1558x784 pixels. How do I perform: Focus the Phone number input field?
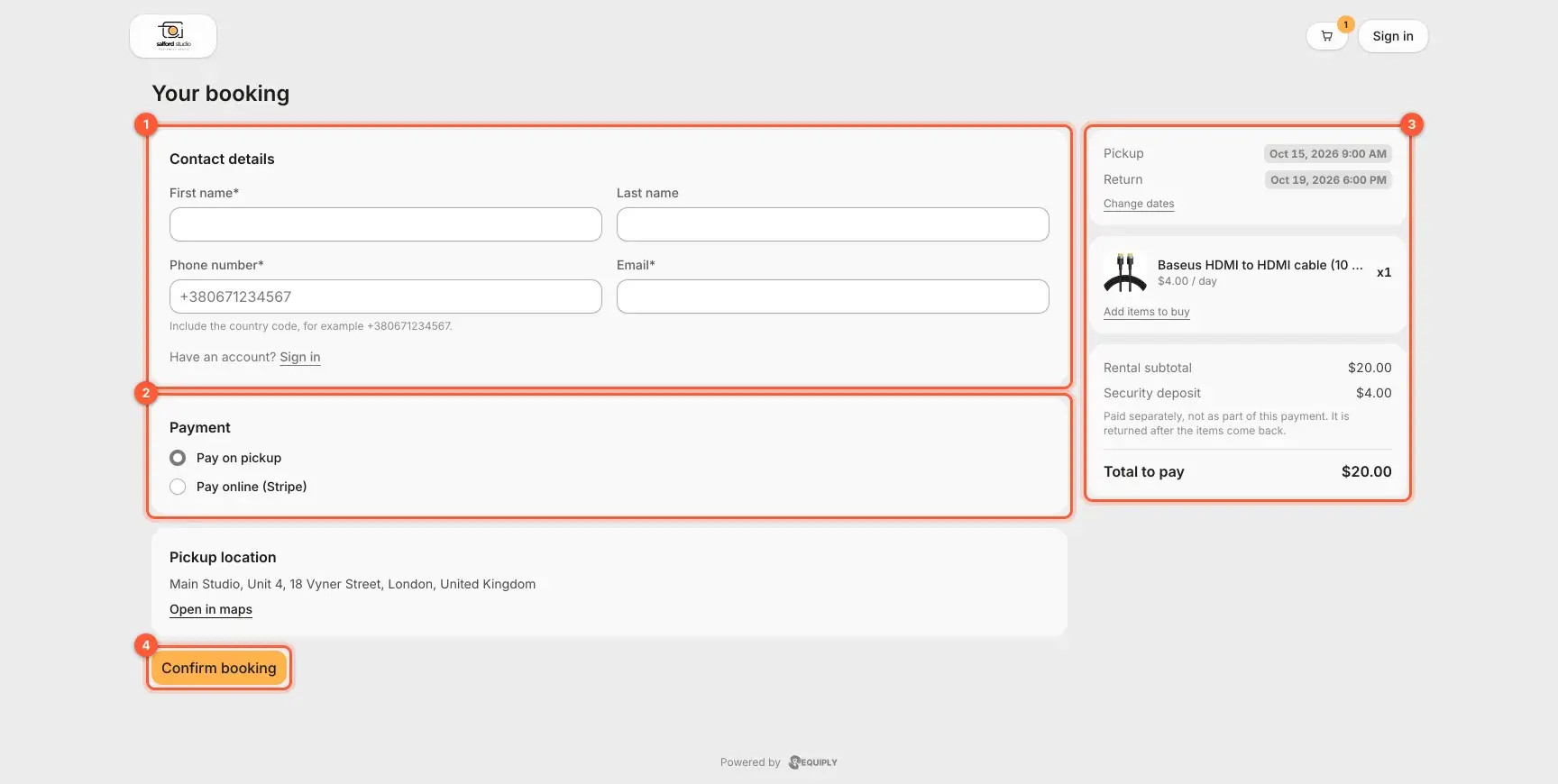coord(386,296)
